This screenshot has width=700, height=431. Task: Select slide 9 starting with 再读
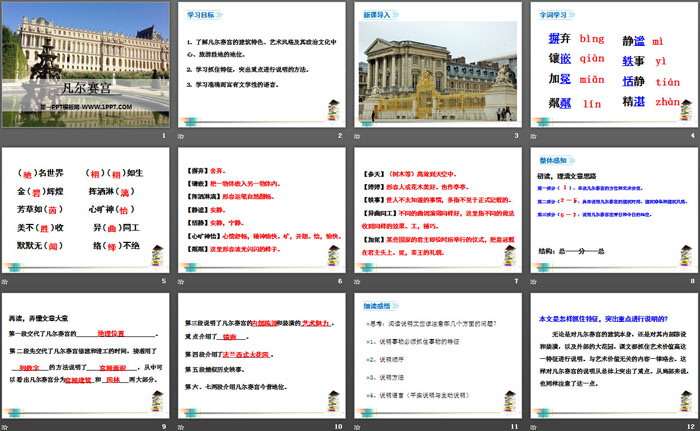[x=86, y=356]
